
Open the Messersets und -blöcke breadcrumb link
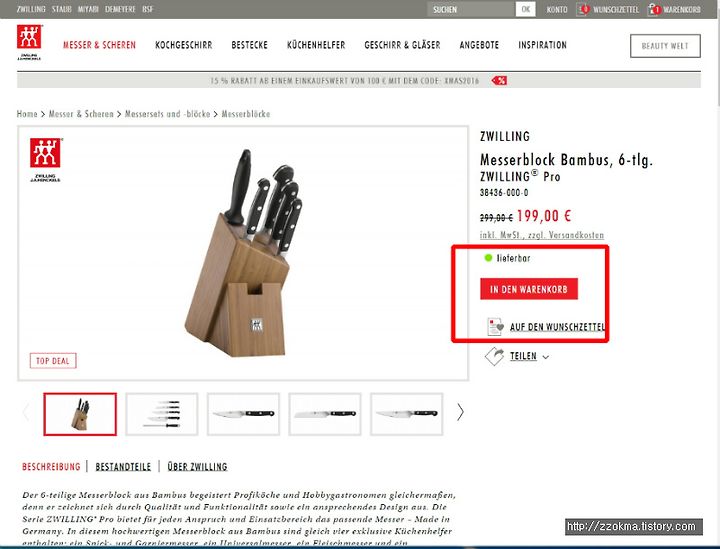168,114
